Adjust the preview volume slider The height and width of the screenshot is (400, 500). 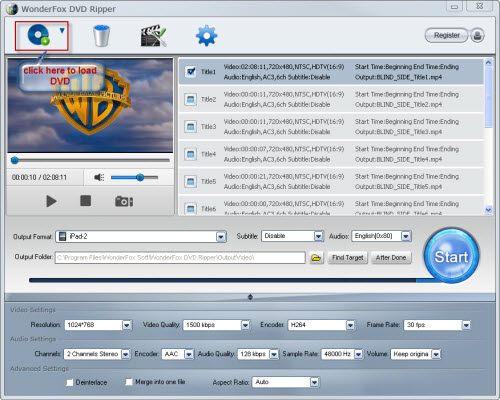pyautogui.click(x=134, y=177)
